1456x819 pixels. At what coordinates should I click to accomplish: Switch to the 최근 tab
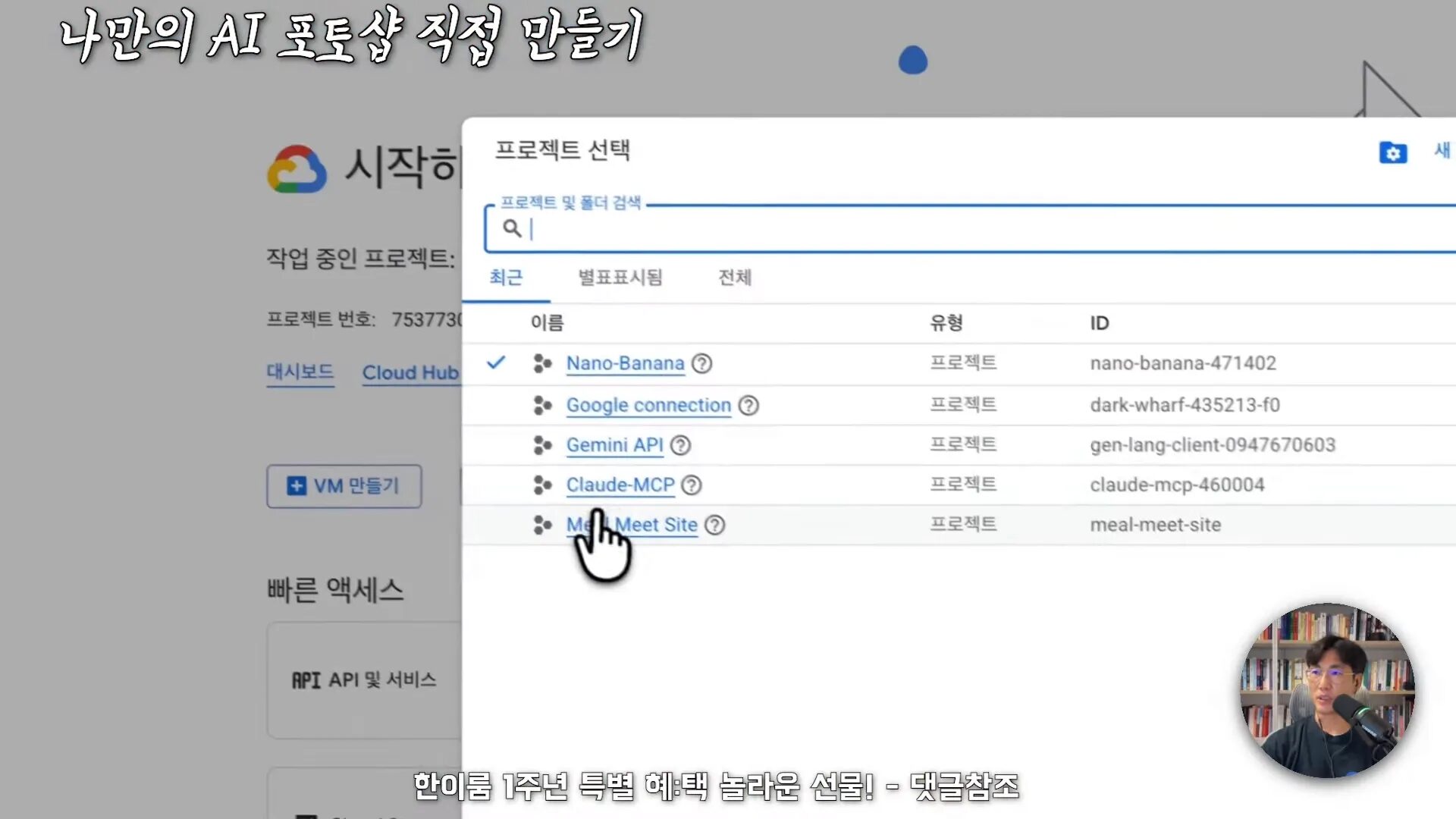(506, 278)
